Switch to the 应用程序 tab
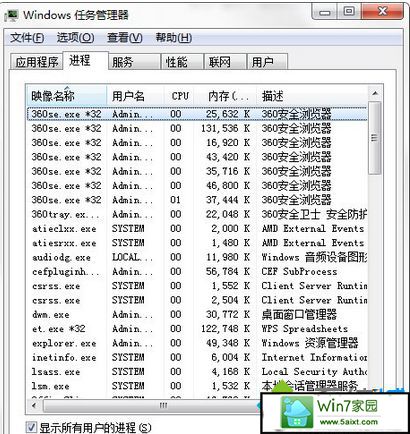Screen dimensions: 410x434 [x=37, y=62]
